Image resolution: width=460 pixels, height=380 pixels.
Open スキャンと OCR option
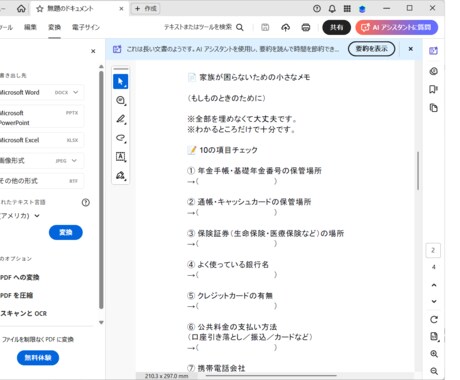pyautogui.click(x=23, y=313)
